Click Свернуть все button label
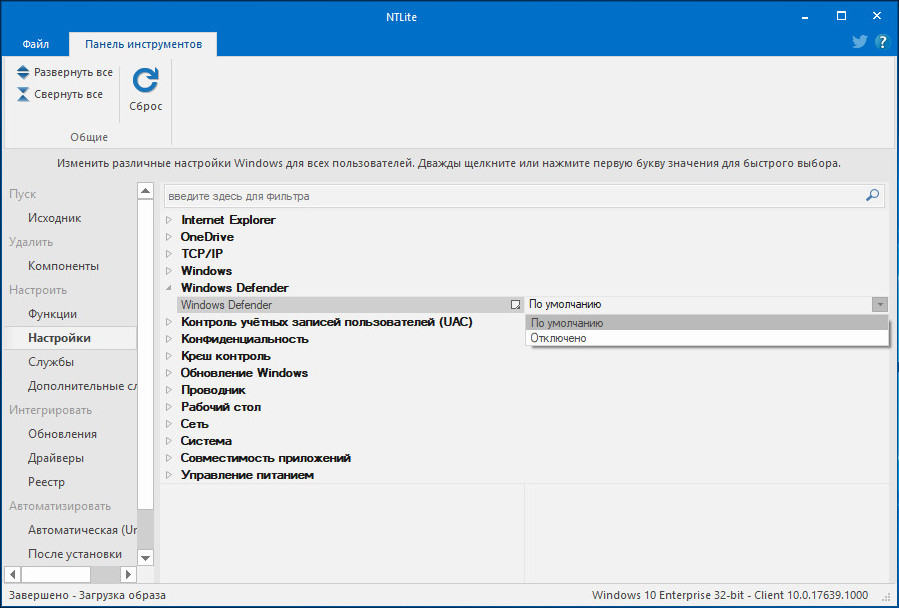The width and height of the screenshot is (899, 608). pyautogui.click(x=68, y=94)
